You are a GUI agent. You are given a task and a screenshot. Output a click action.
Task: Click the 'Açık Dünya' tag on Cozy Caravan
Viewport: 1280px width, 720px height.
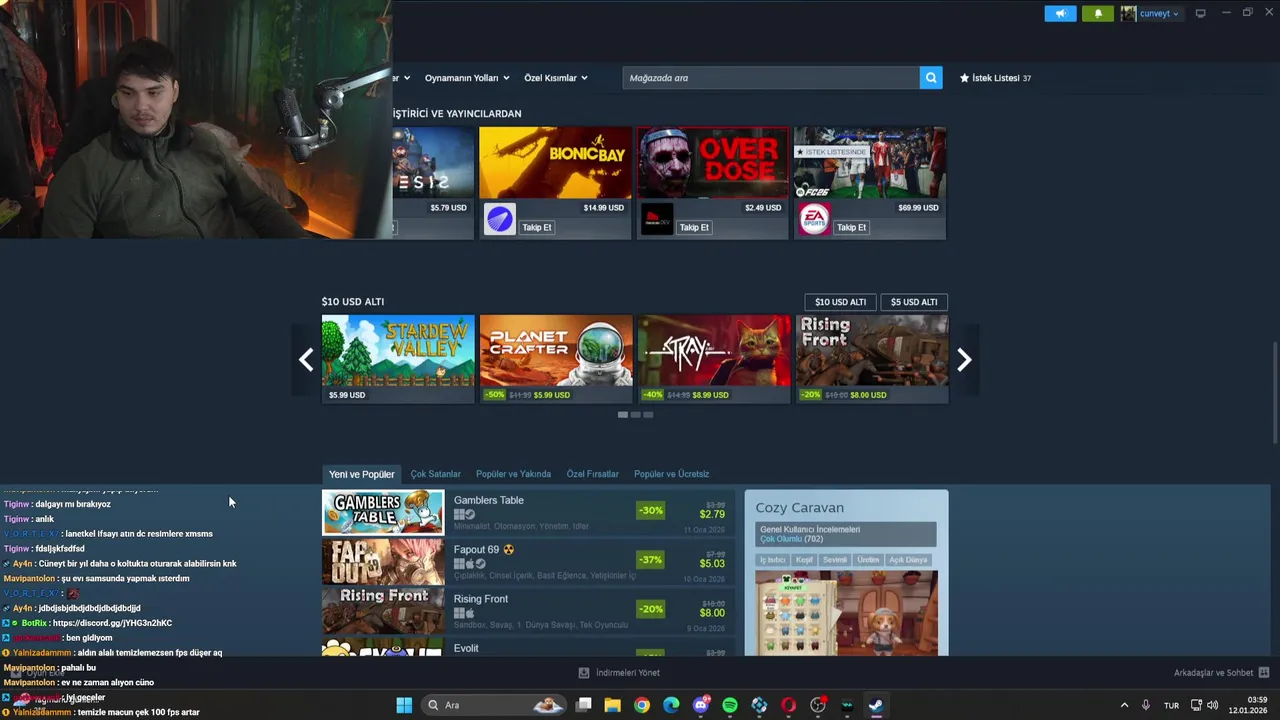coord(909,560)
